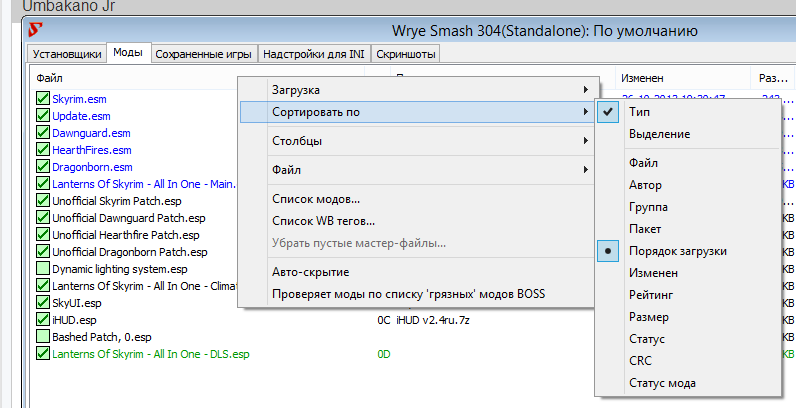The width and height of the screenshot is (796, 408).
Task: Toggle the Dawnguard.esm checkbox
Action: [x=43, y=132]
